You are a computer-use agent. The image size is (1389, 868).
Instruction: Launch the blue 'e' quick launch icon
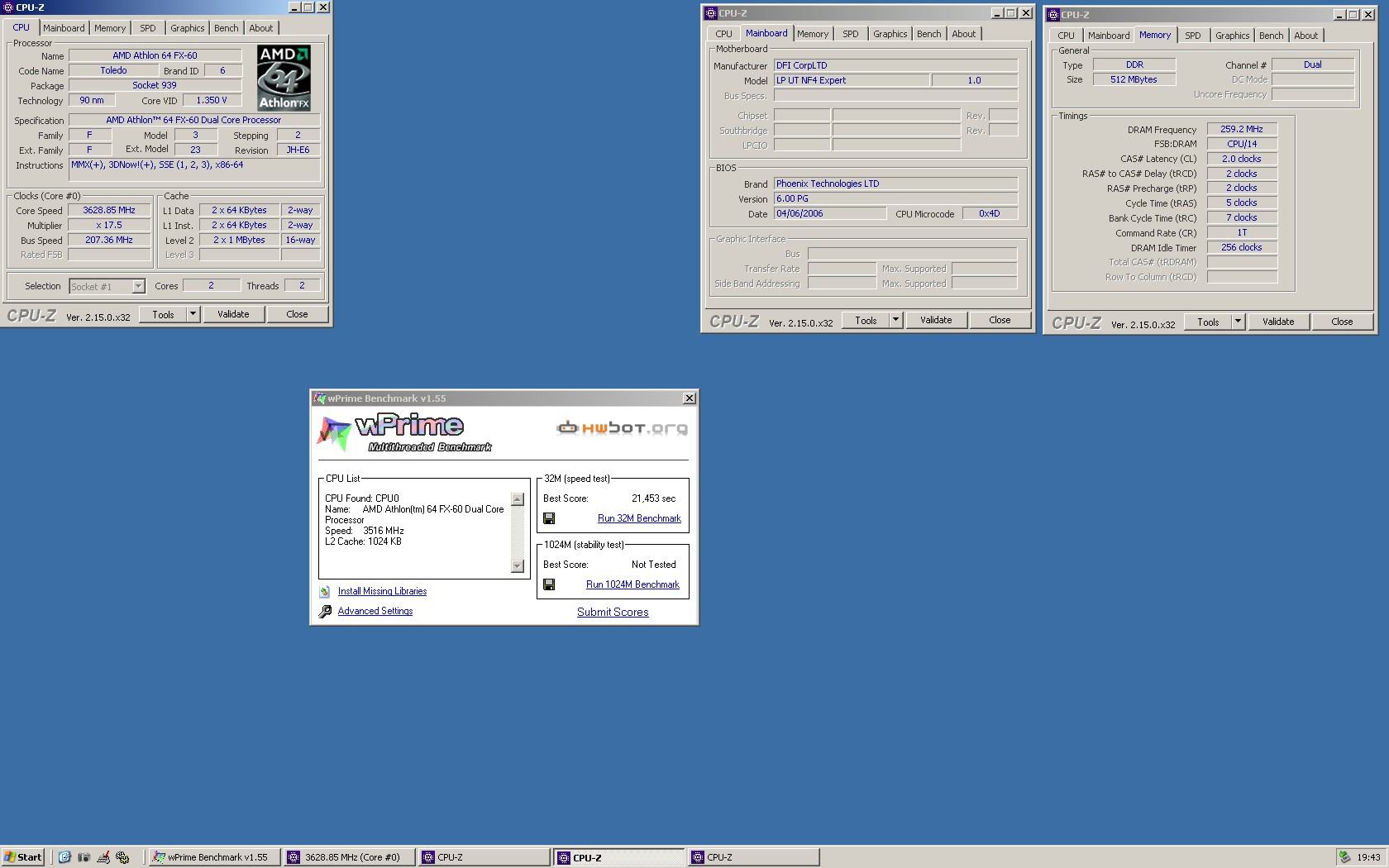click(64, 857)
